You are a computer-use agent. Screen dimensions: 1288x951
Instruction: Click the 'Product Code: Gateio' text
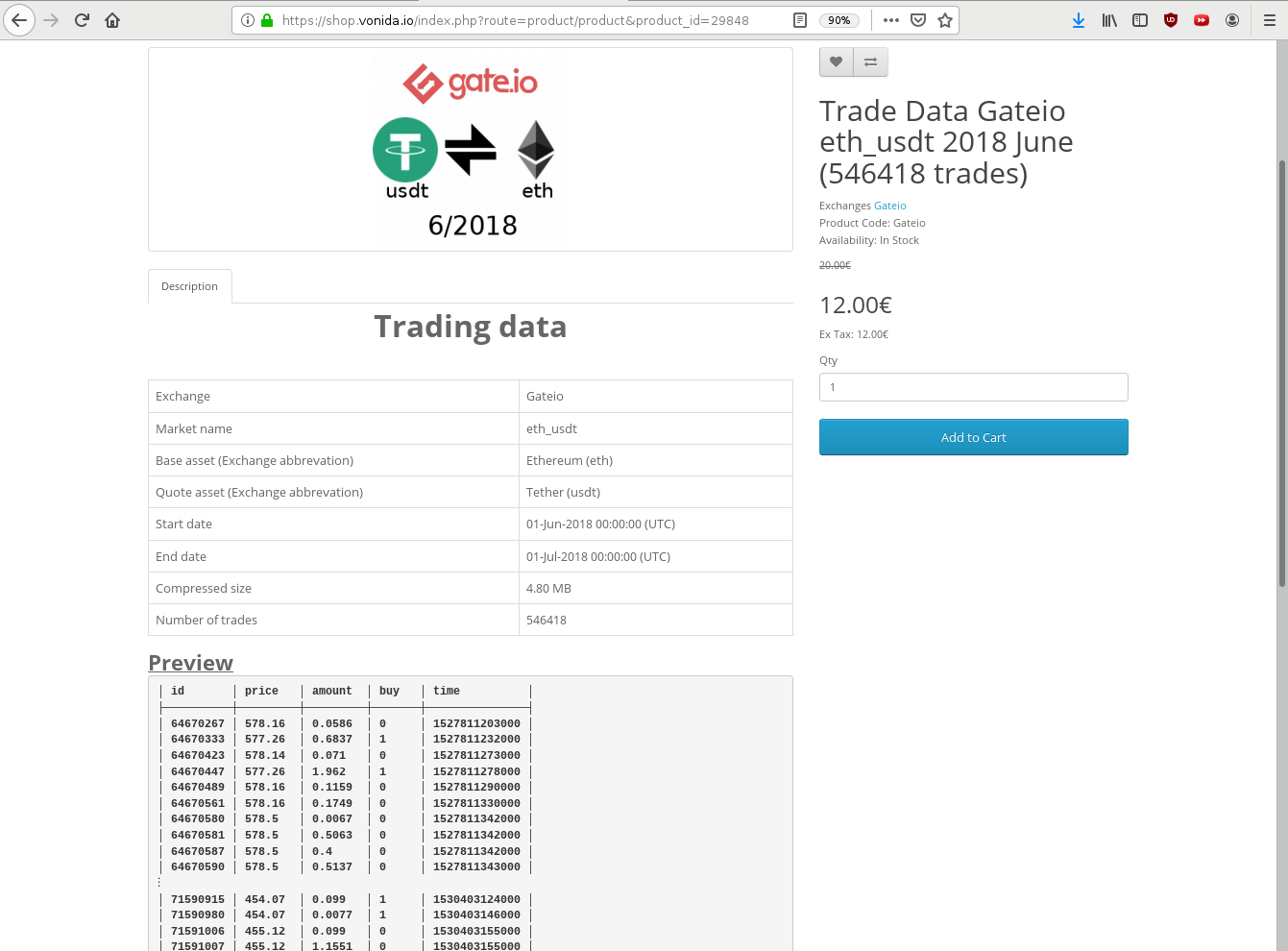pos(872,223)
